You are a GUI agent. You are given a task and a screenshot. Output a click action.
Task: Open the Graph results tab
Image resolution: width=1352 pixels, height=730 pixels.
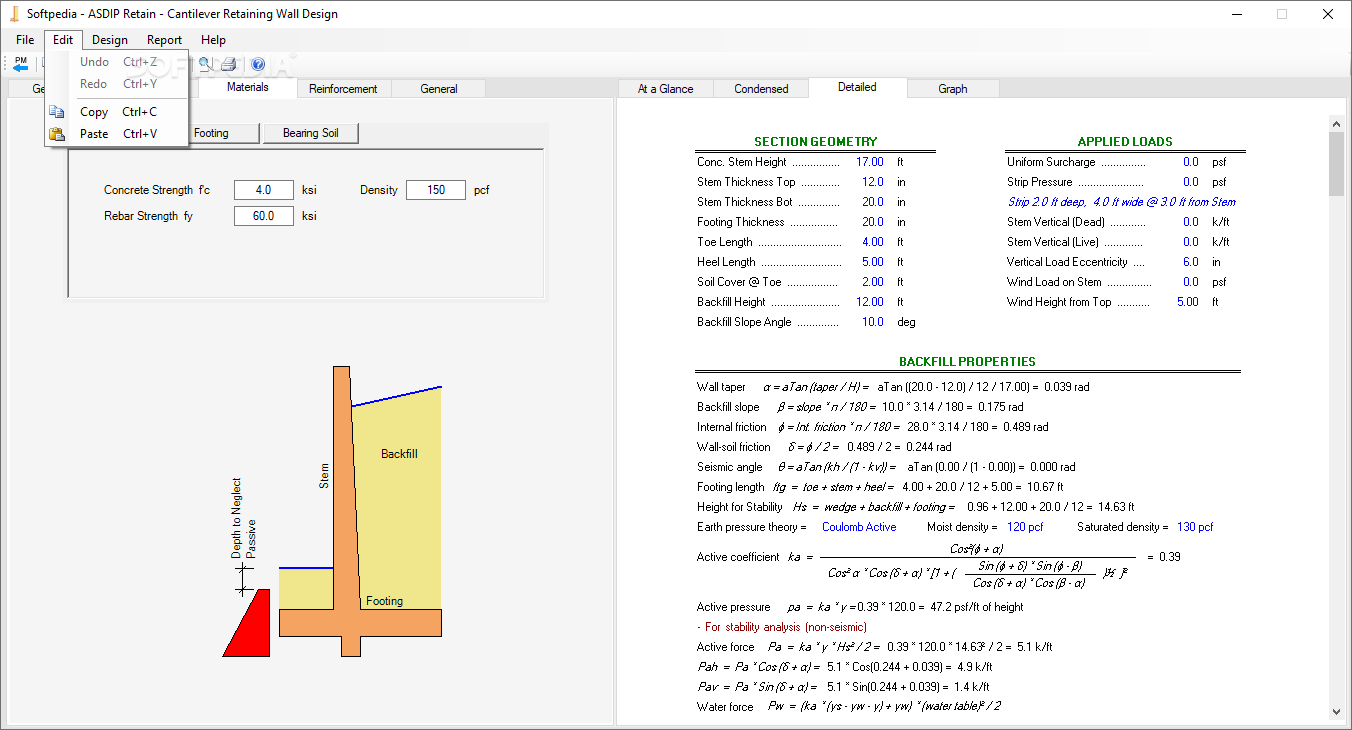pos(952,89)
